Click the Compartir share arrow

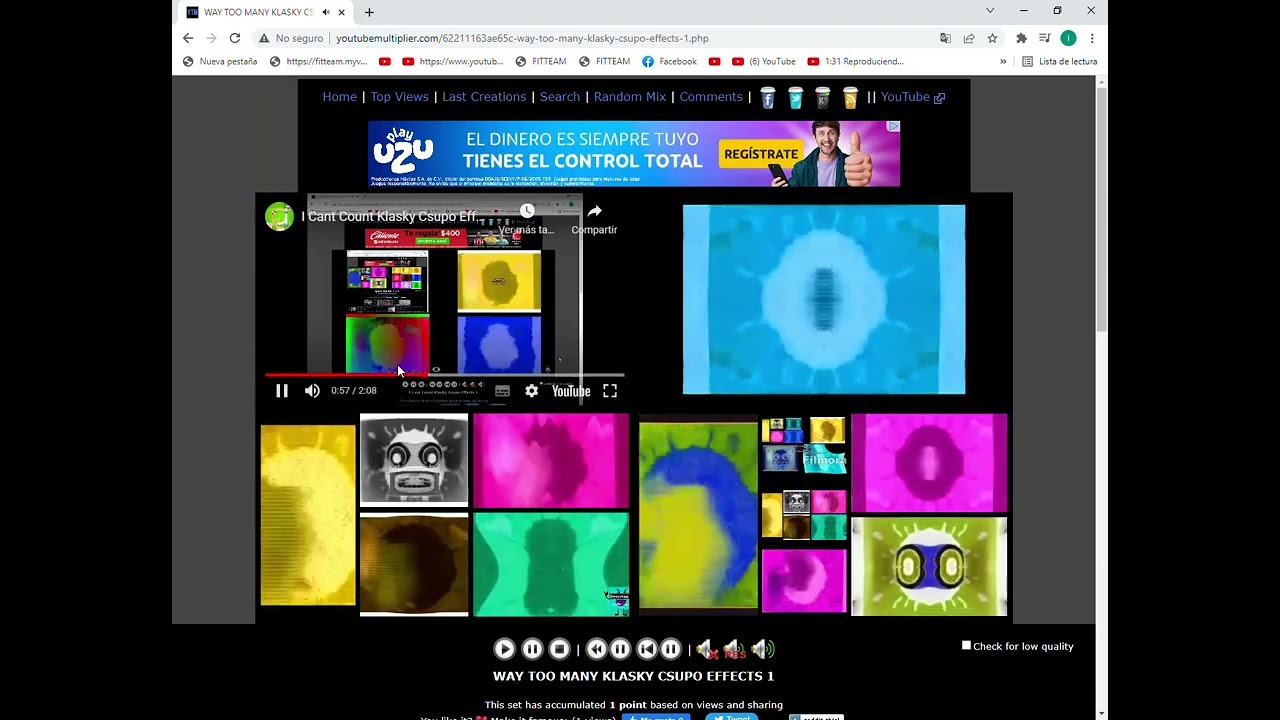(594, 211)
